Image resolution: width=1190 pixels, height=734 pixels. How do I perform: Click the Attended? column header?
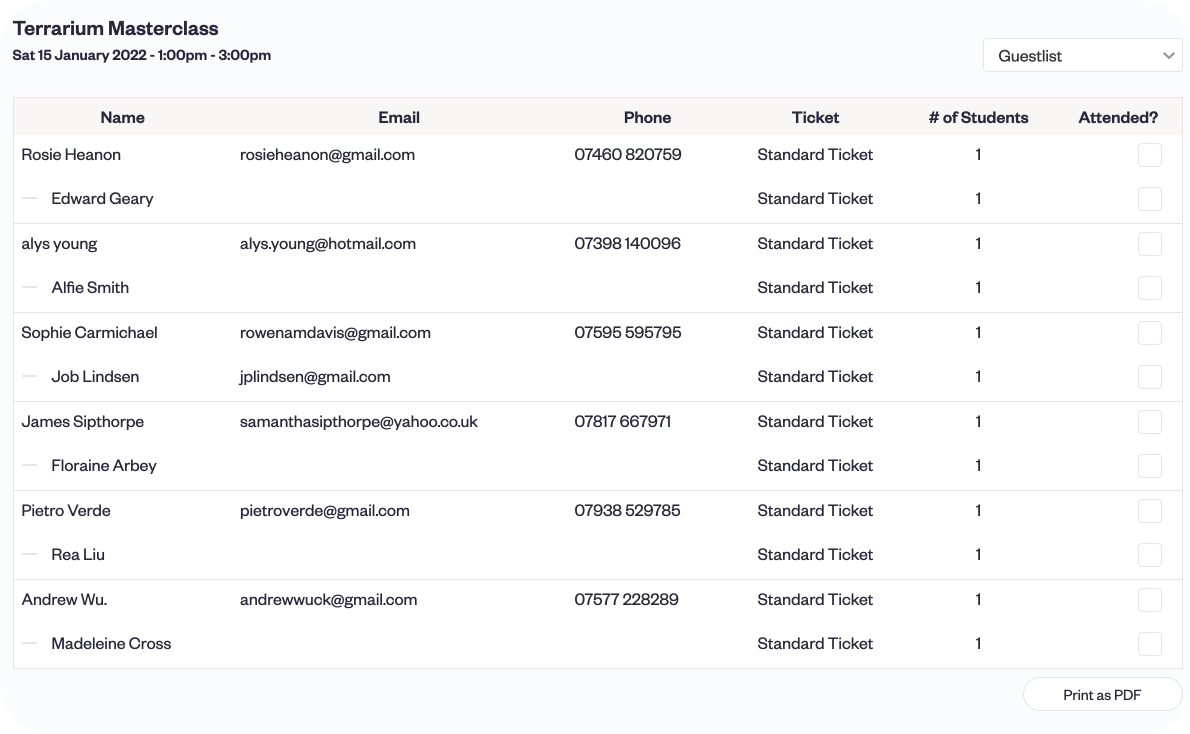coord(1118,117)
